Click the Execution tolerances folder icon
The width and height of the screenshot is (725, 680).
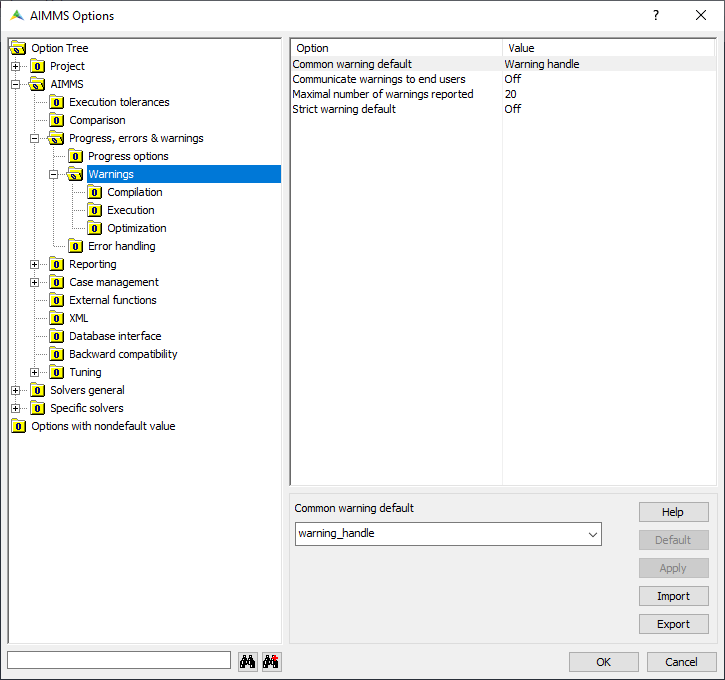[x=56, y=102]
